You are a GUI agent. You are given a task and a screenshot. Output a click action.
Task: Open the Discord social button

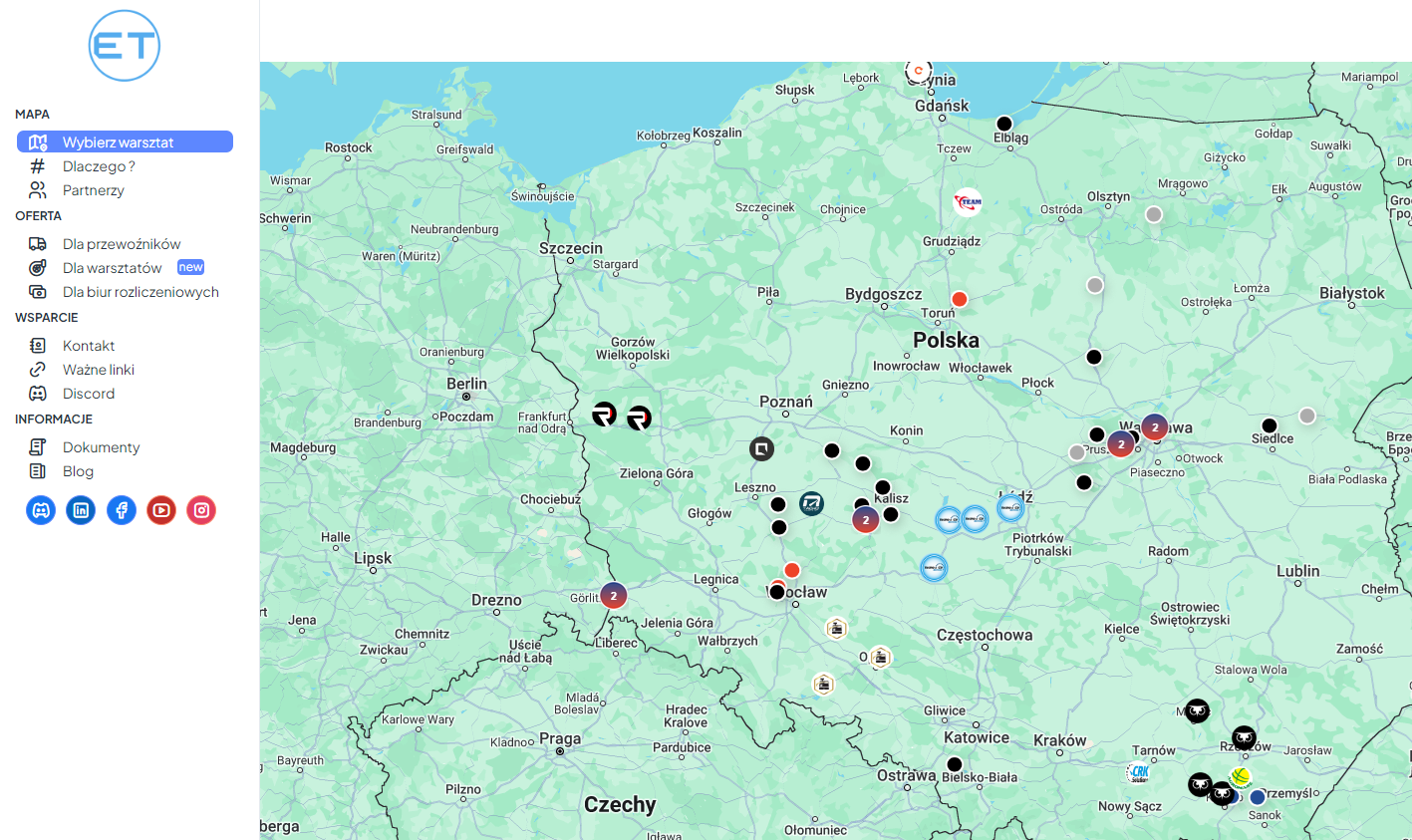click(x=41, y=510)
